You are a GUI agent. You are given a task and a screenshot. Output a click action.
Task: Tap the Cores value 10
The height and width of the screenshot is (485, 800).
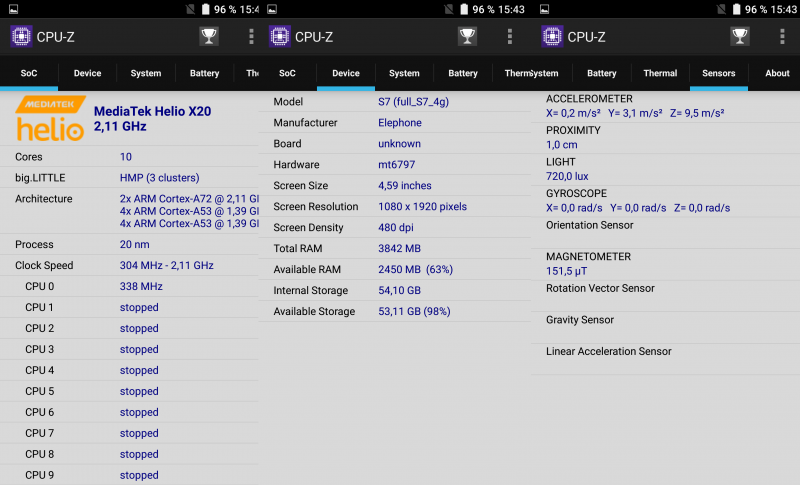pyautogui.click(x=126, y=157)
